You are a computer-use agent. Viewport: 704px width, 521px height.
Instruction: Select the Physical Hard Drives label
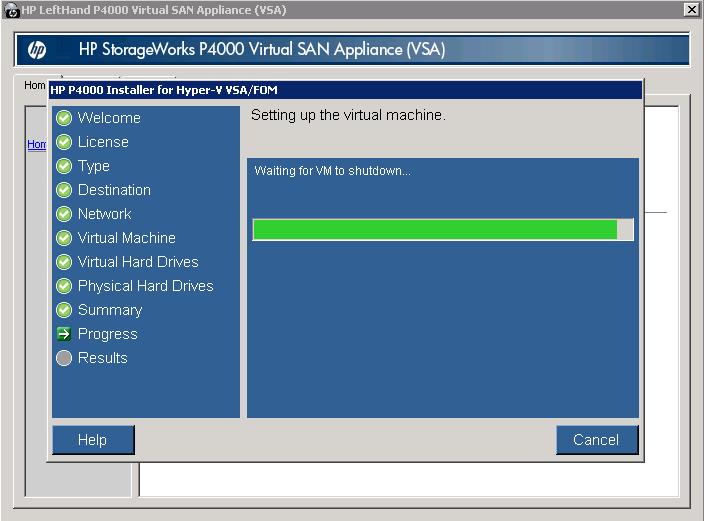click(145, 286)
